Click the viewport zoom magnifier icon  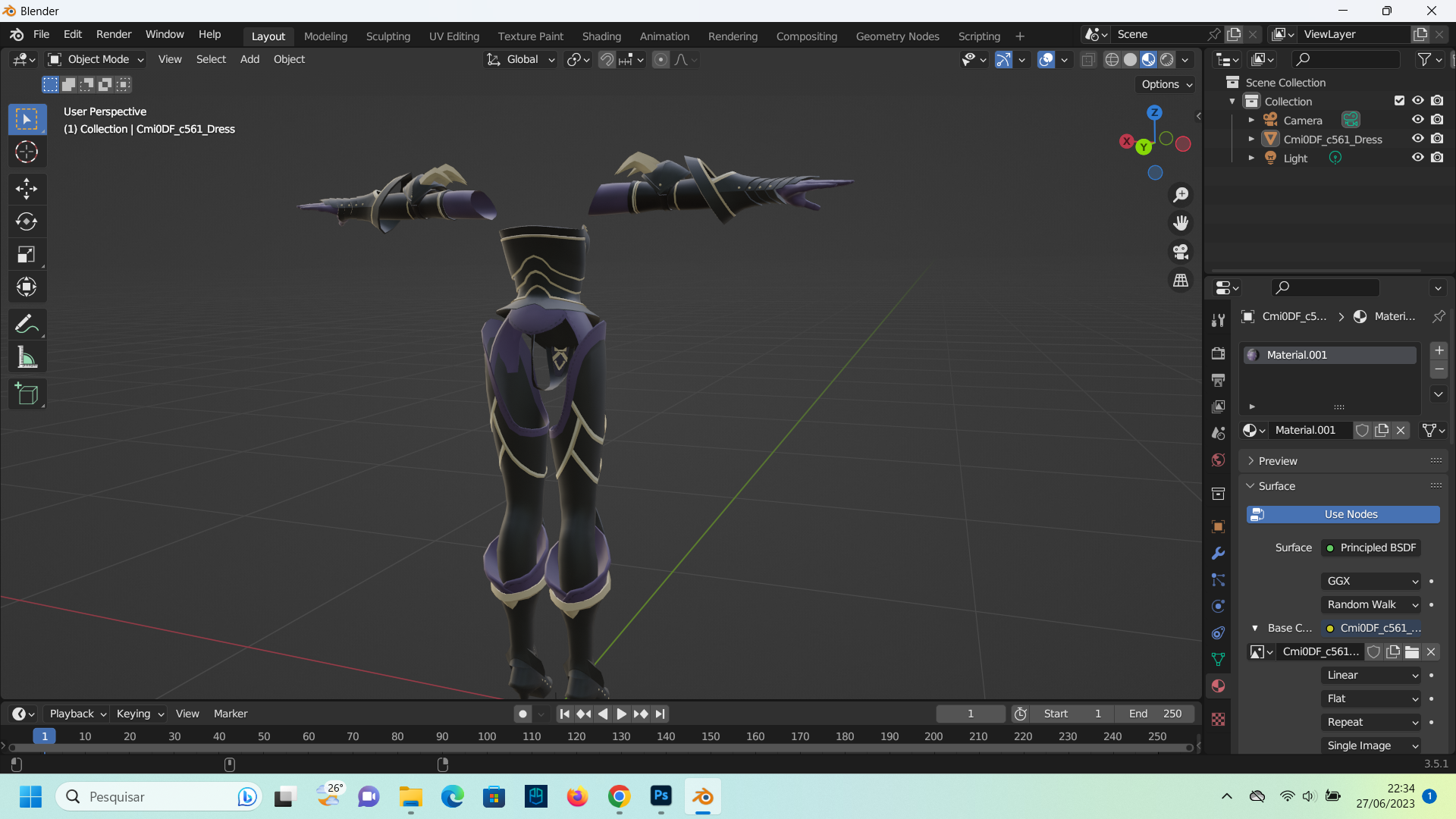pyautogui.click(x=1181, y=195)
